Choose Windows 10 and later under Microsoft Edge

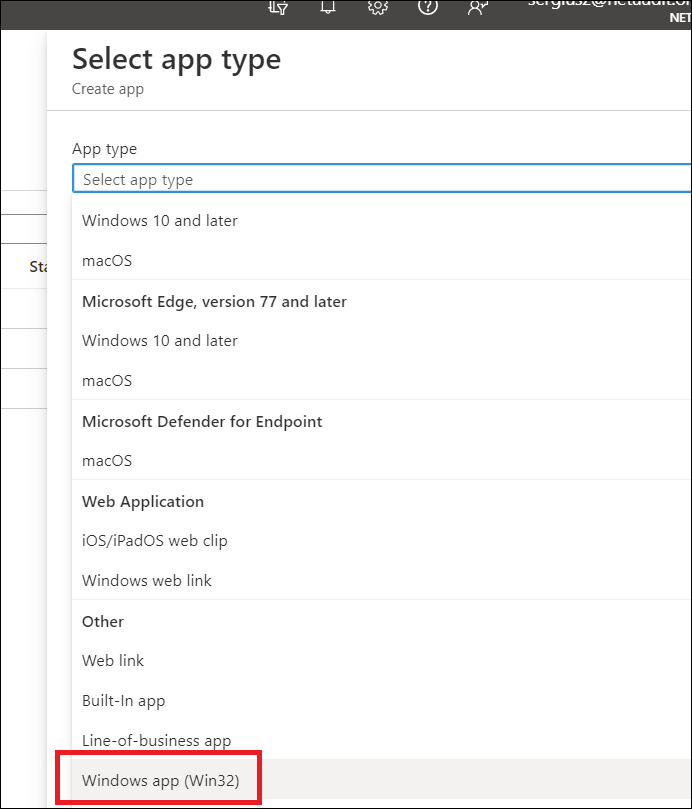tap(160, 340)
